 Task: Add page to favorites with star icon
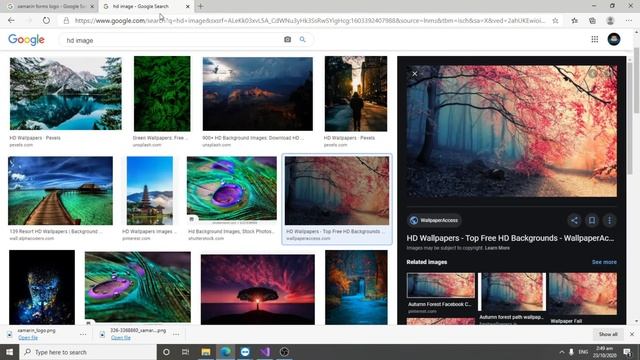click(x=555, y=20)
